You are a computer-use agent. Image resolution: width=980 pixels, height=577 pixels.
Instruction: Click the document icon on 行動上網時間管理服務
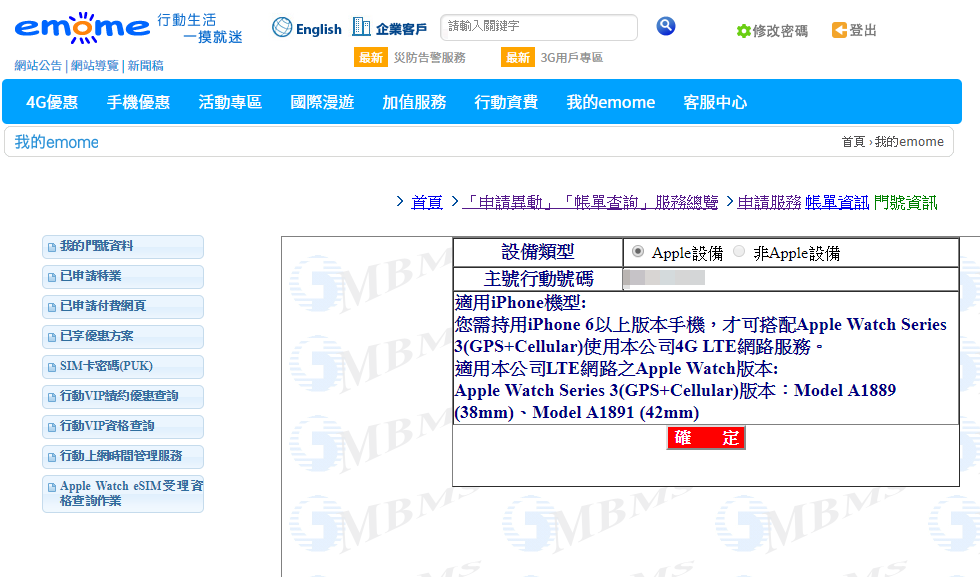point(52,458)
